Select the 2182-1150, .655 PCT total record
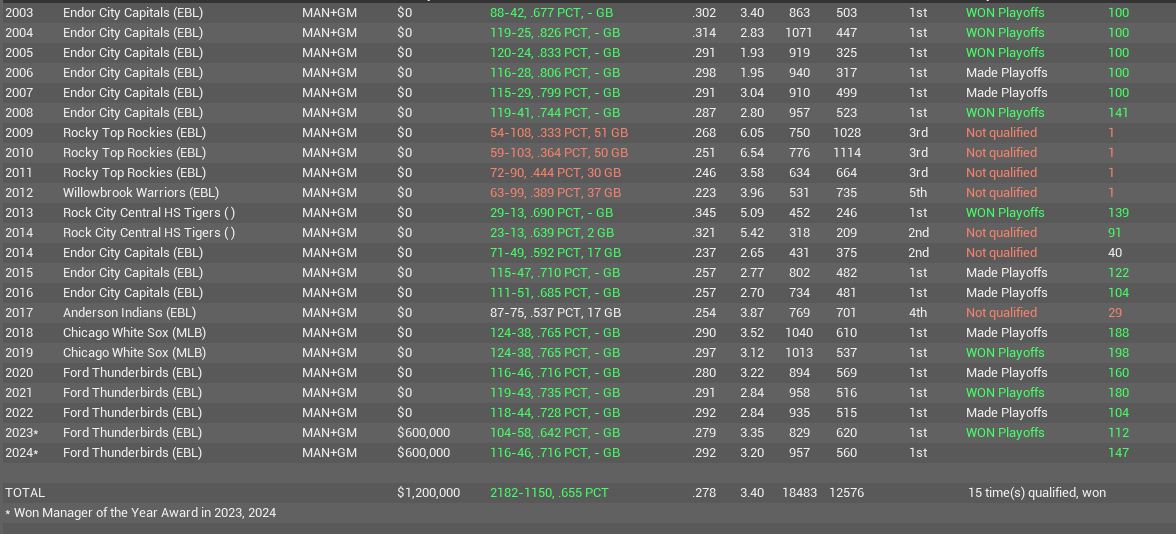The image size is (1176, 534). click(x=549, y=493)
